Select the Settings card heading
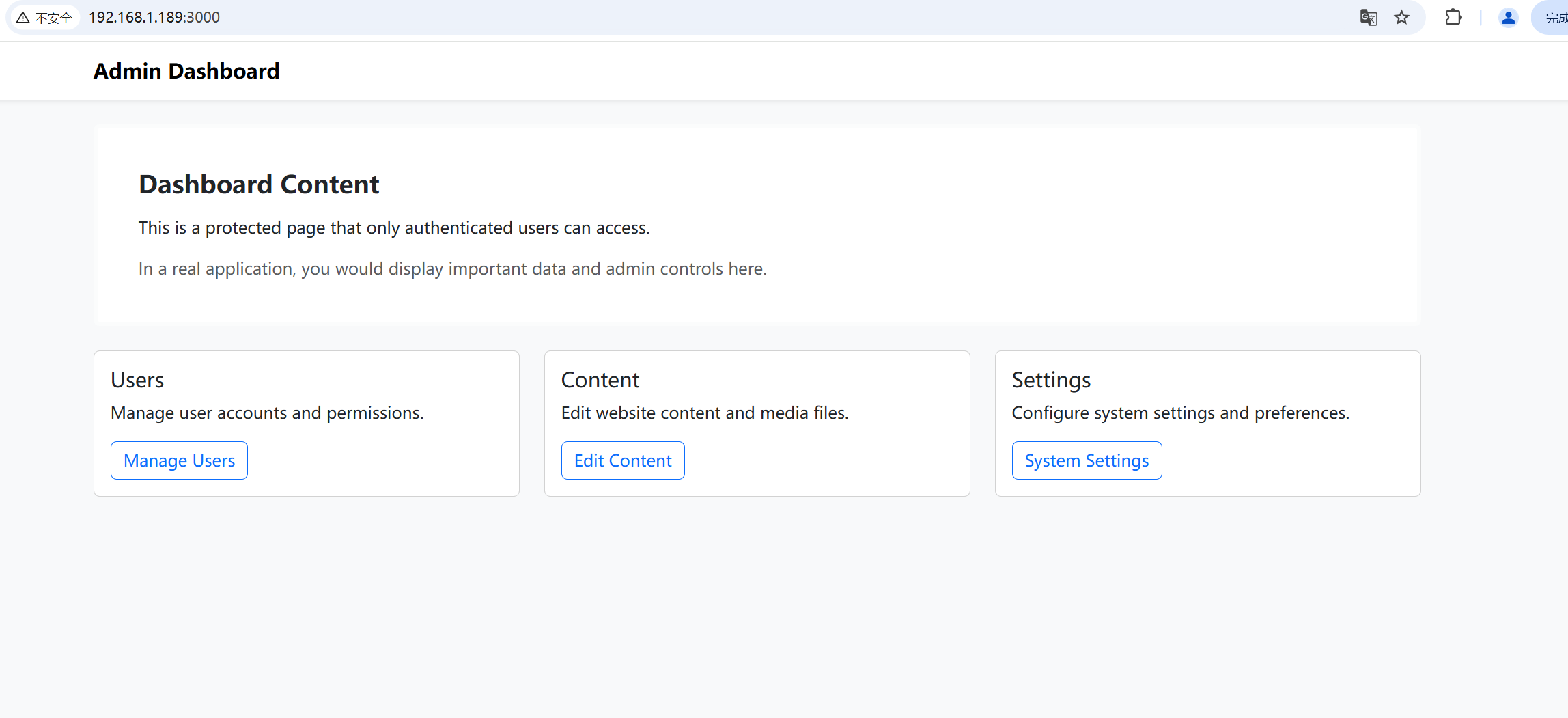This screenshot has height=718, width=1568. click(1051, 380)
